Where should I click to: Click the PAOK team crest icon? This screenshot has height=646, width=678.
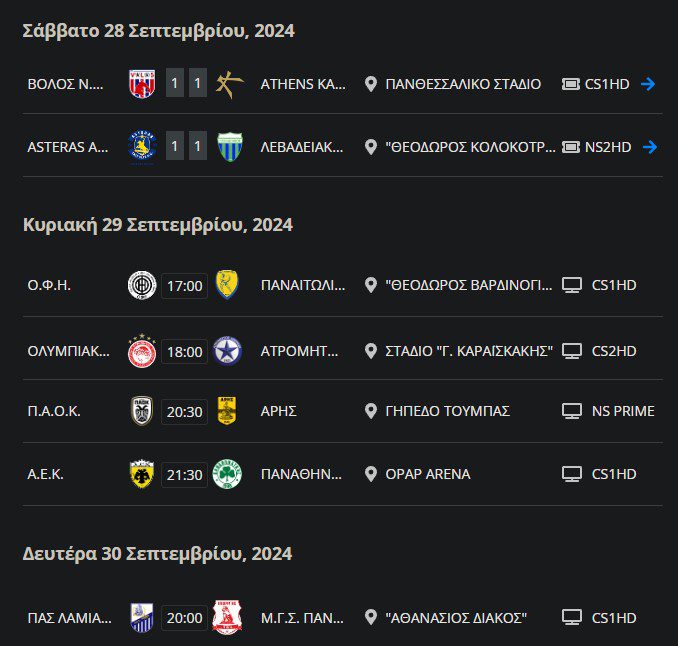pos(142,411)
